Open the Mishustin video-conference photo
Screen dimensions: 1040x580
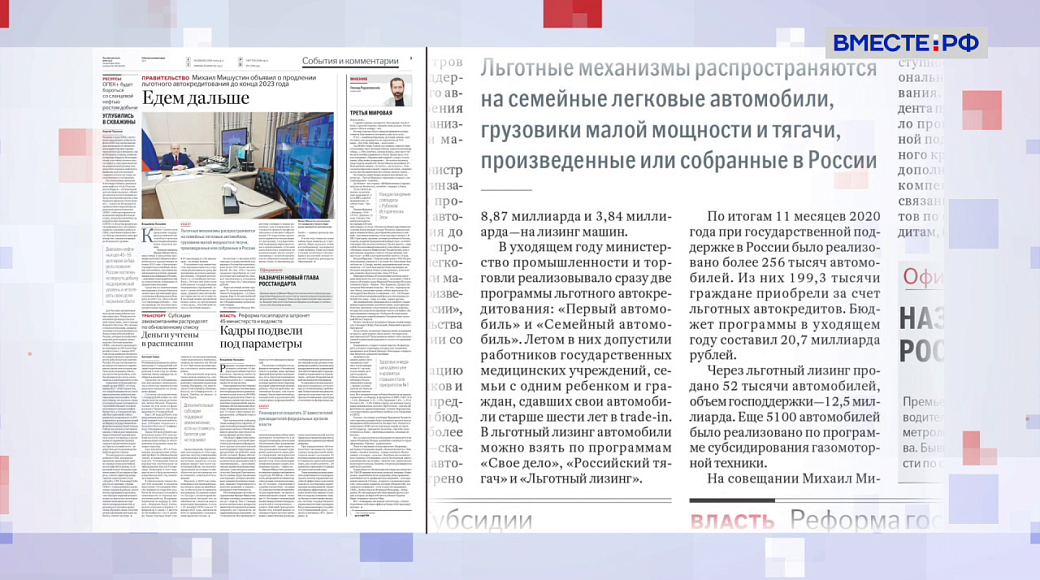pyautogui.click(x=237, y=165)
